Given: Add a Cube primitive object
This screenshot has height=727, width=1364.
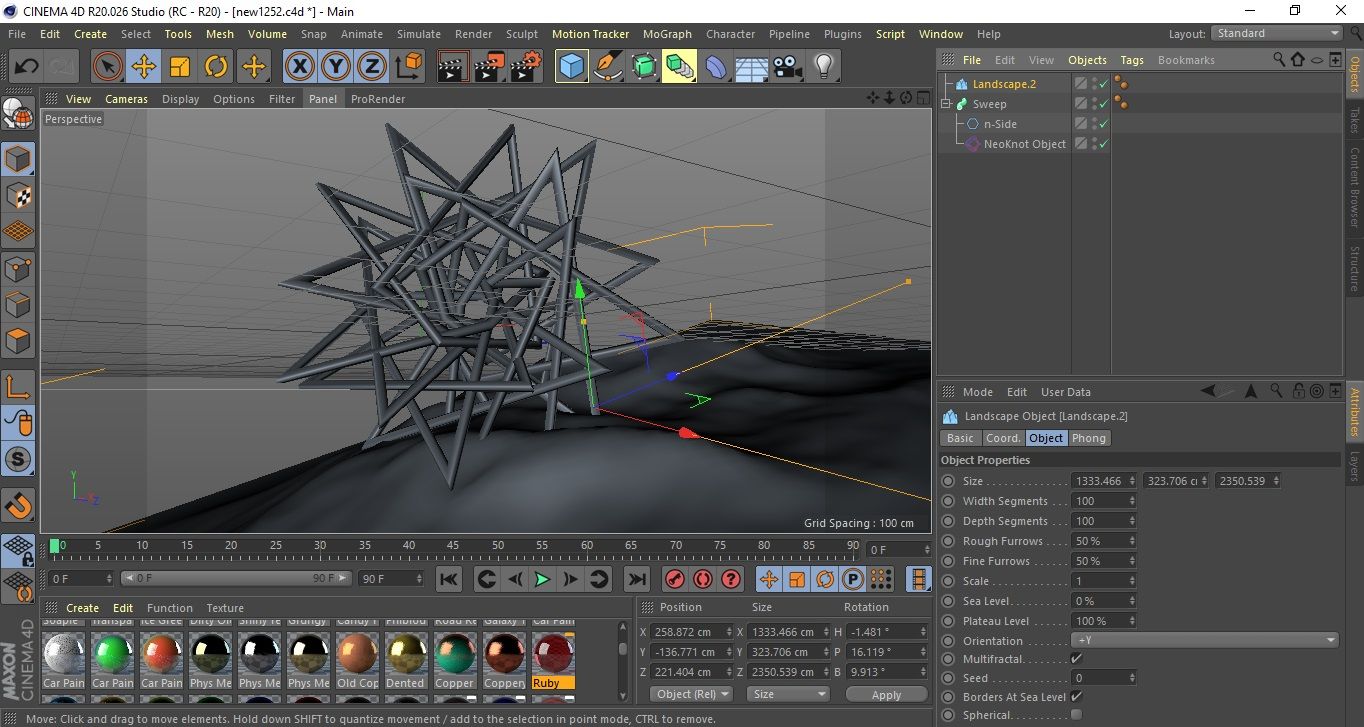Looking at the screenshot, I should click(572, 67).
